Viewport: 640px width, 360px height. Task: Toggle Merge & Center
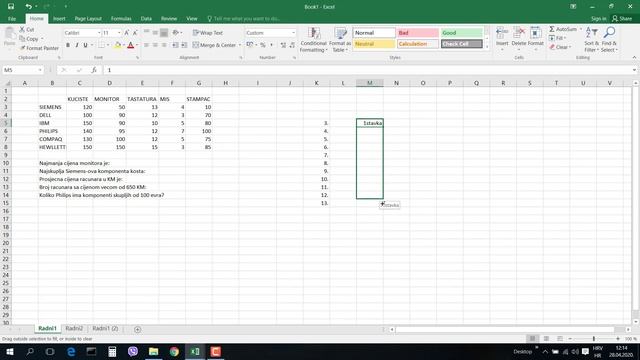[x=214, y=45]
